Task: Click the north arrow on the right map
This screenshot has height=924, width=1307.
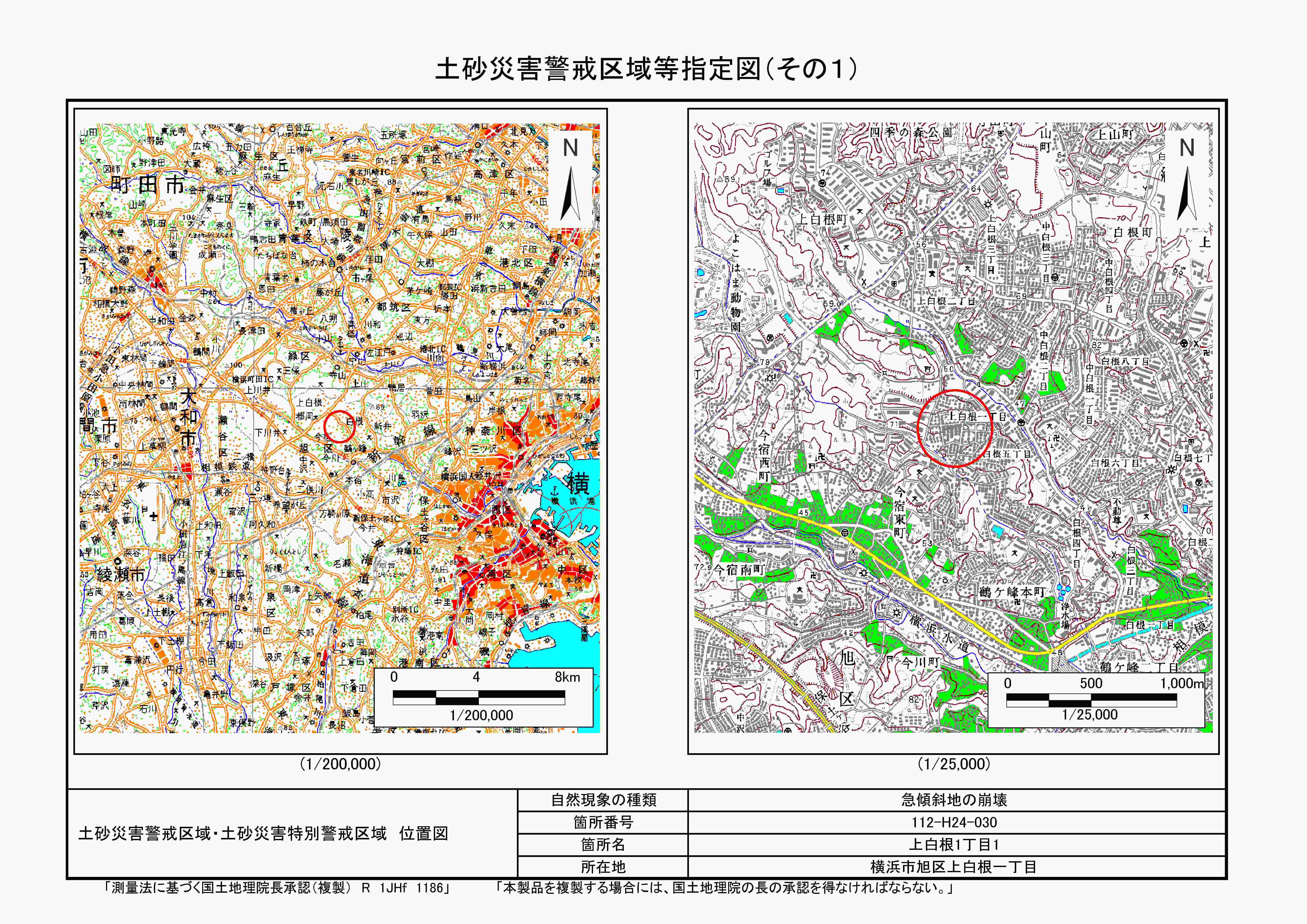Action: tap(1186, 194)
